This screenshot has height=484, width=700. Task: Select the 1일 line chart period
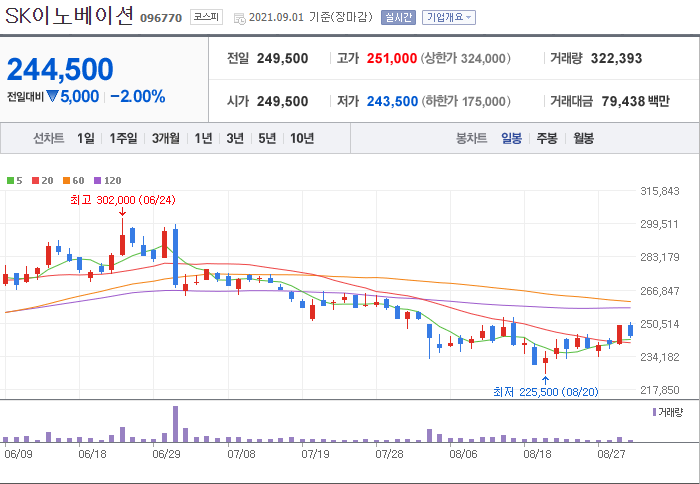pos(86,138)
